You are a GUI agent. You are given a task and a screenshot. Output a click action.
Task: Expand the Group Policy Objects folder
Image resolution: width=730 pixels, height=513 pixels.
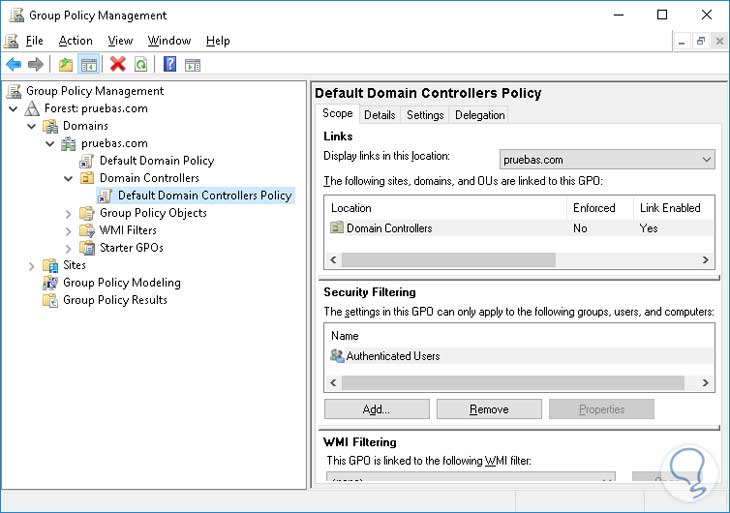click(x=69, y=213)
